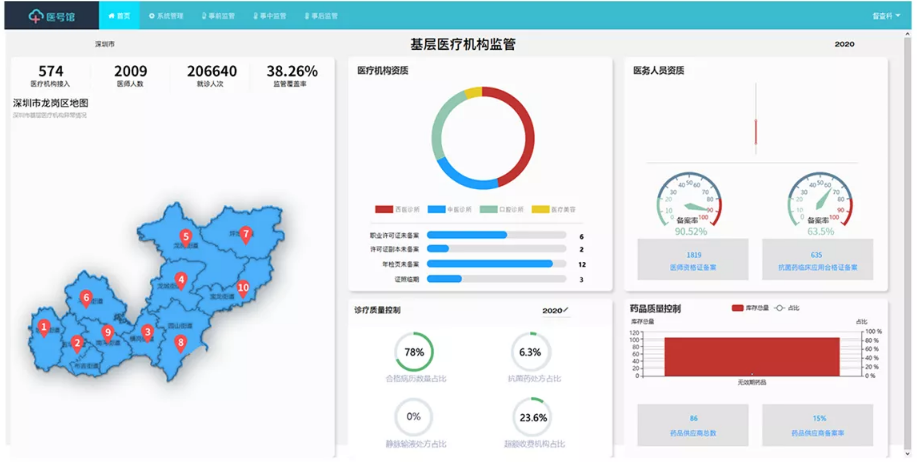Click the 职业许可证未备案 progress bar
Viewport: 917px width, 462px height.
pos(497,235)
